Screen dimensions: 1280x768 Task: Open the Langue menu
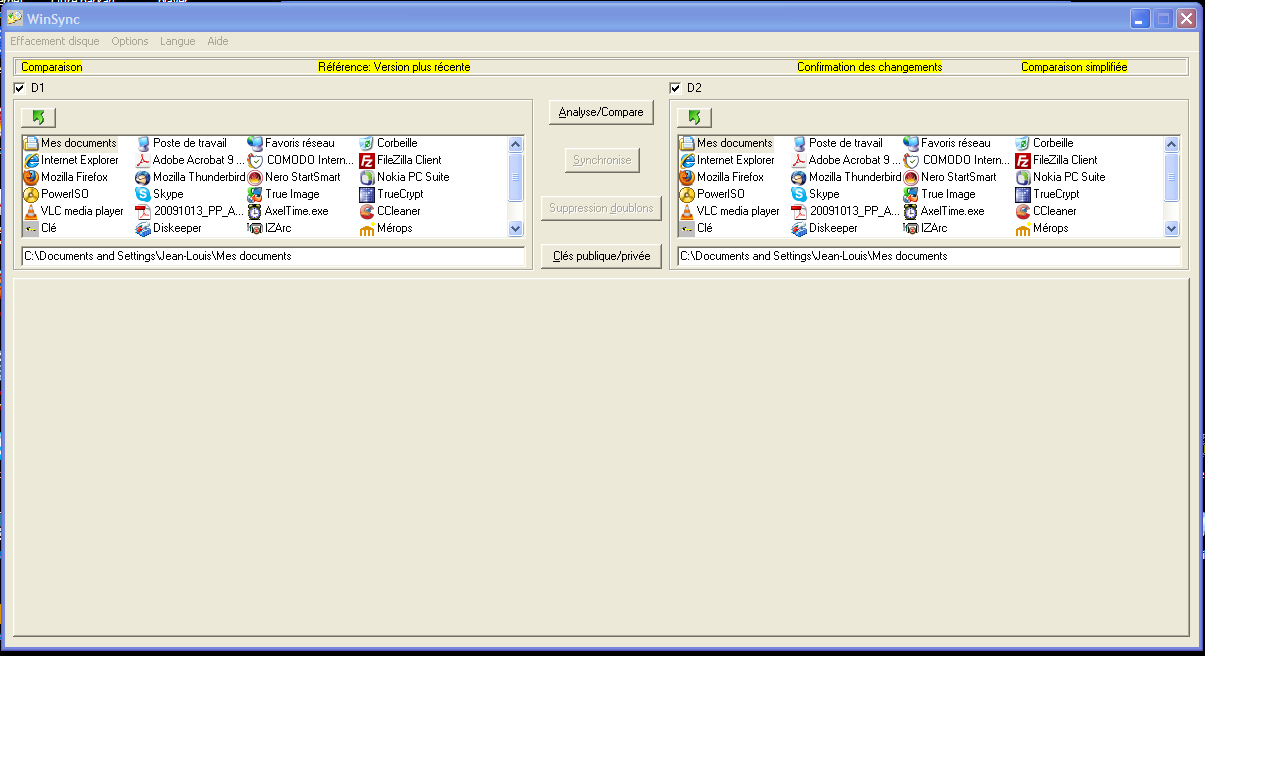click(x=177, y=41)
